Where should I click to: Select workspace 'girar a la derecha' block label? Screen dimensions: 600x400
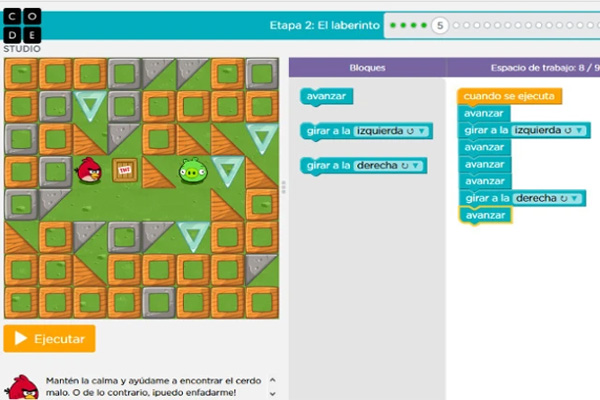coord(488,198)
